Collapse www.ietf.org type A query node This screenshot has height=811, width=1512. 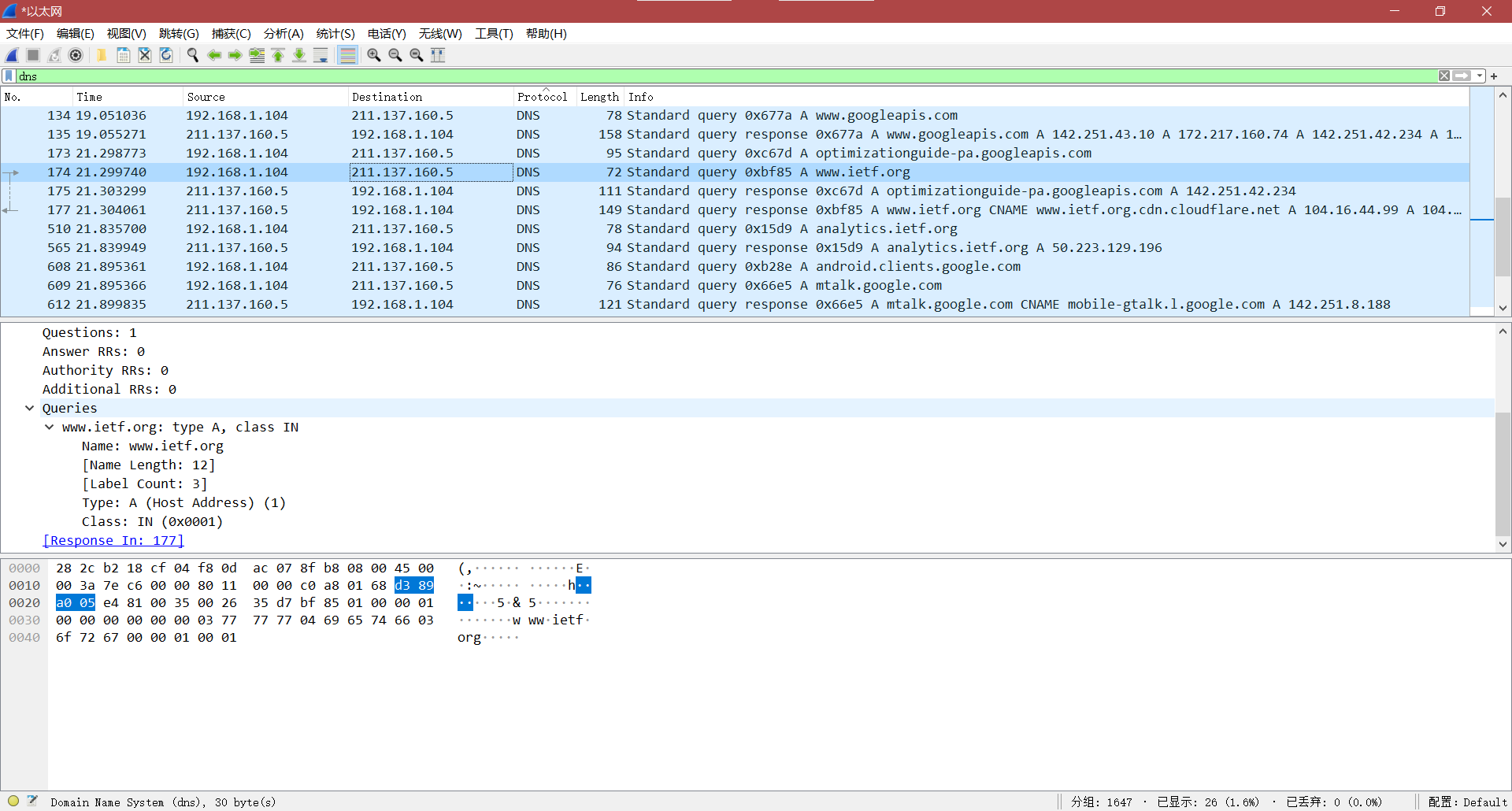50,427
